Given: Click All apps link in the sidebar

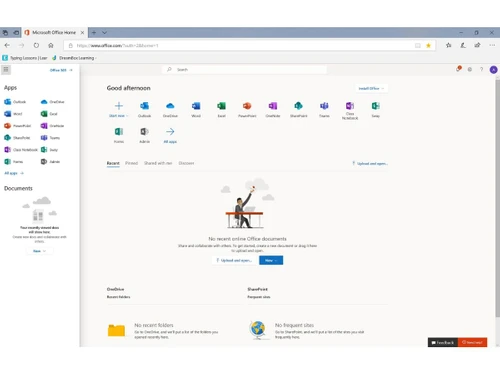Looking at the screenshot, I should pos(14,173).
